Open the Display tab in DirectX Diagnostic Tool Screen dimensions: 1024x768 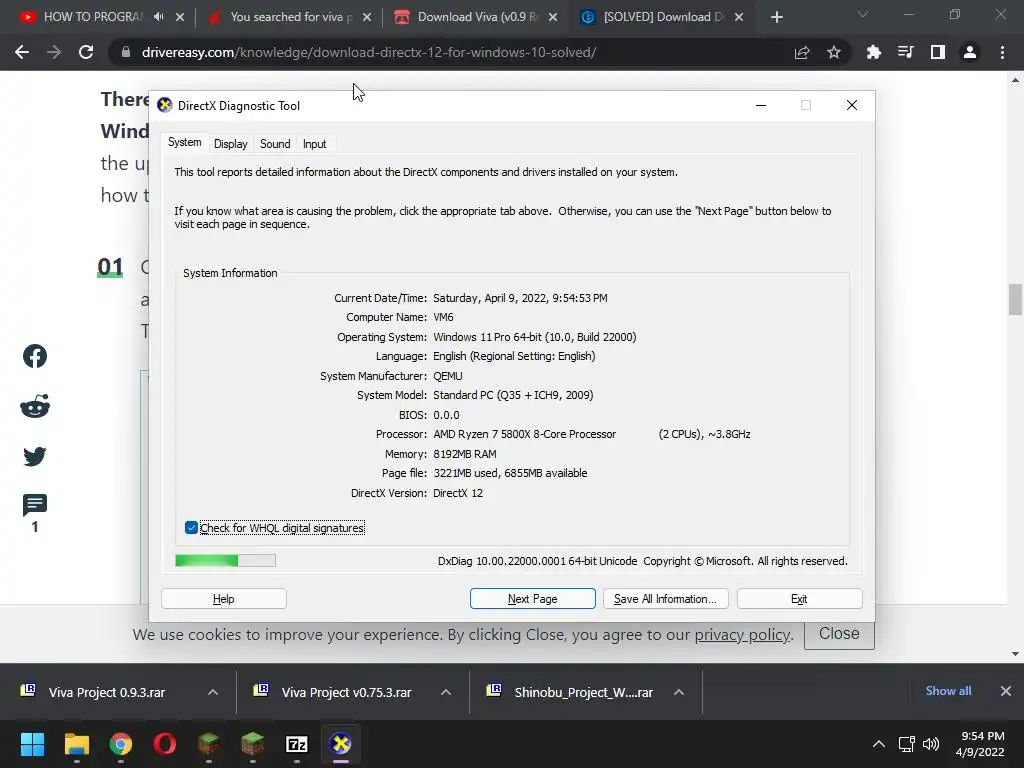[231, 144]
